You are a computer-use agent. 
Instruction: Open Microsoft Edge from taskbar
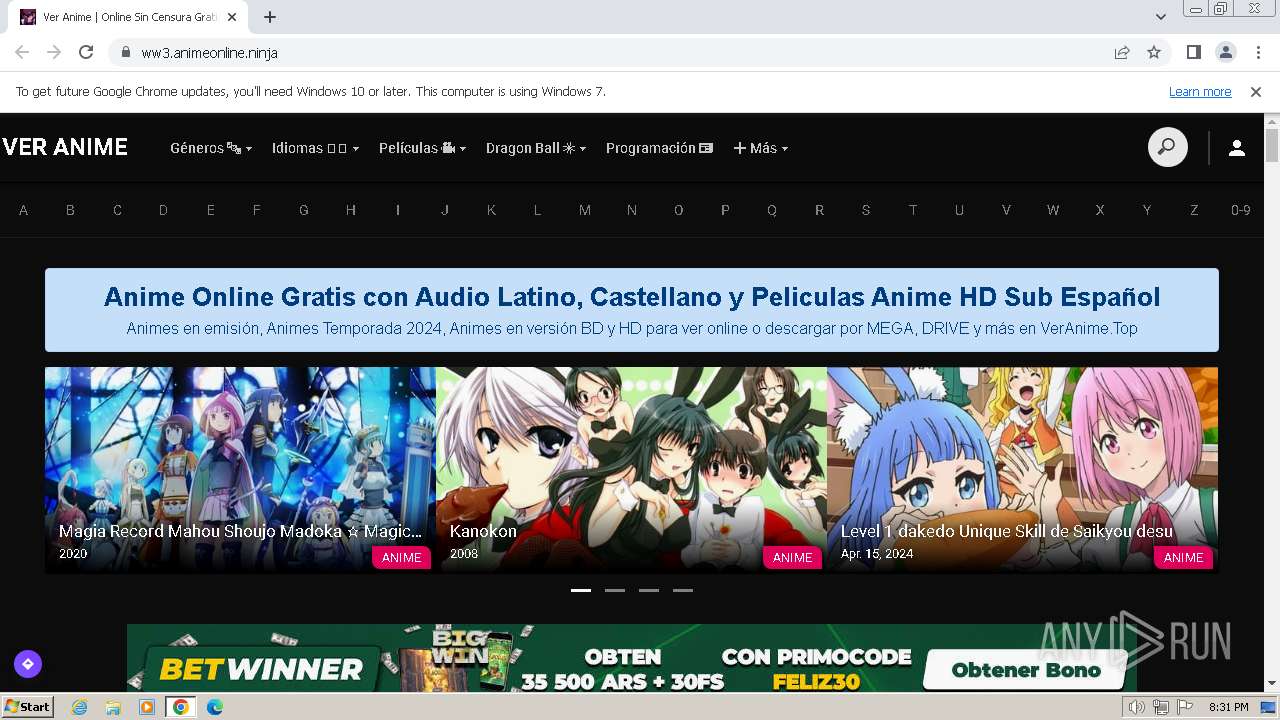point(214,707)
